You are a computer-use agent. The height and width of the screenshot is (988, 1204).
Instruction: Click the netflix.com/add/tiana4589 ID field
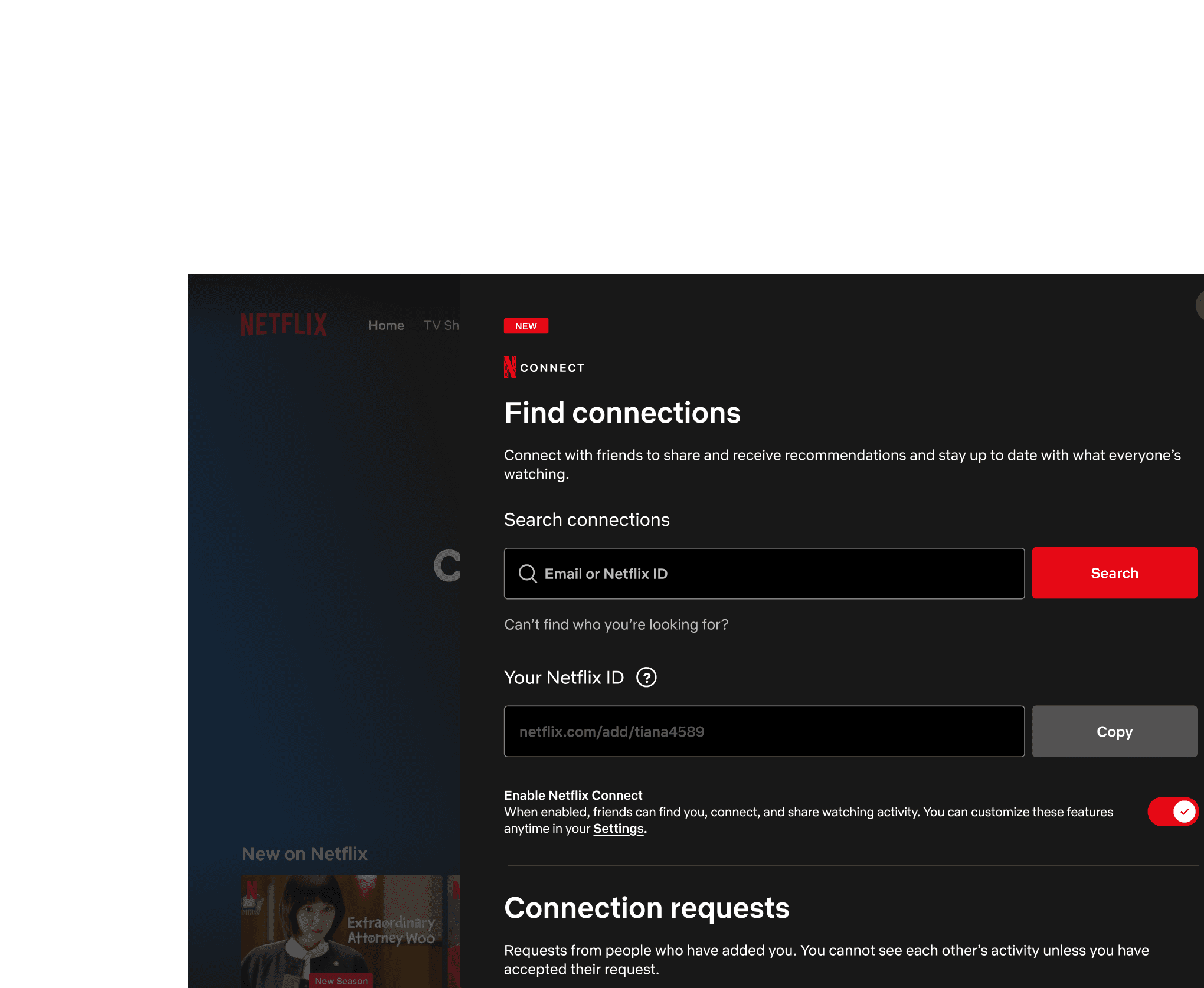click(x=764, y=731)
